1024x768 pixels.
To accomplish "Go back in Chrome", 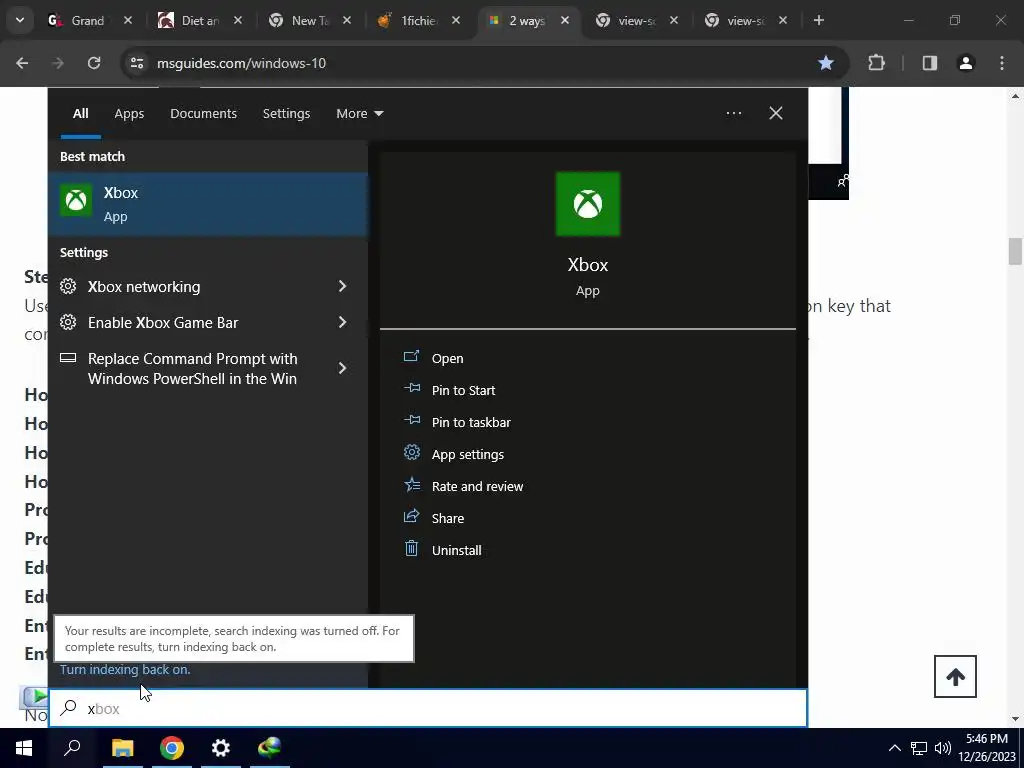I will tap(22, 63).
